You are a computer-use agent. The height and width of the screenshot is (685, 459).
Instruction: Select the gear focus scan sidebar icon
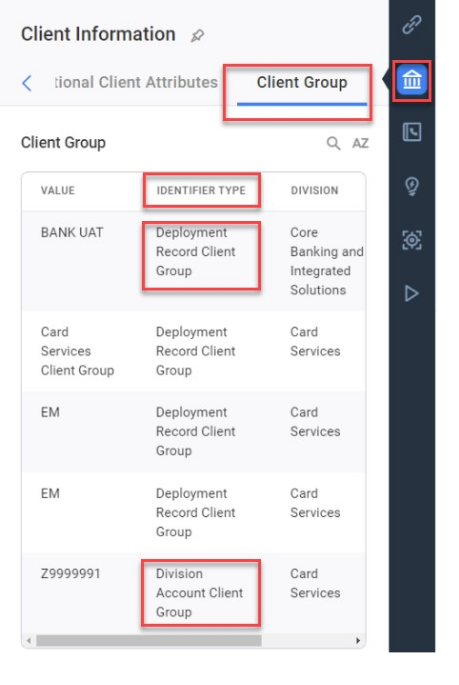[x=411, y=240]
